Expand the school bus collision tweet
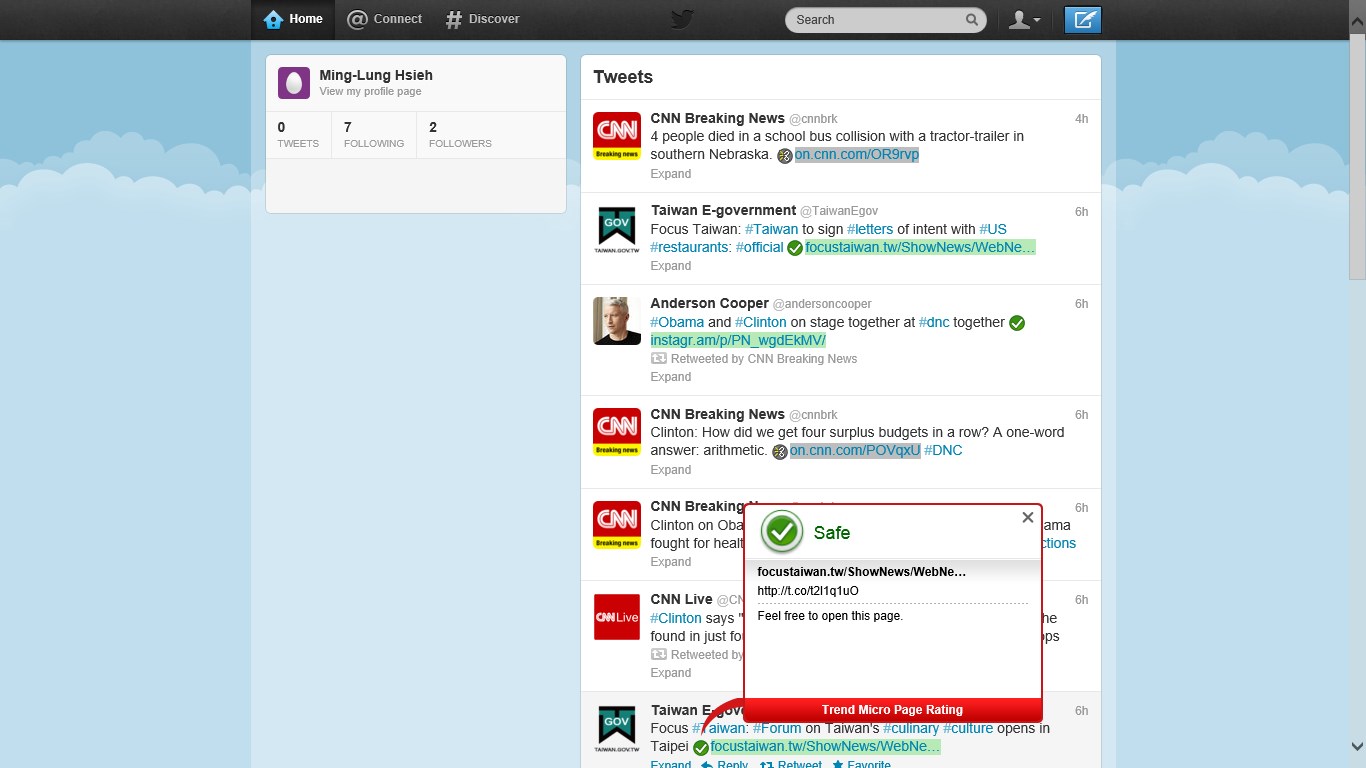 (x=671, y=173)
